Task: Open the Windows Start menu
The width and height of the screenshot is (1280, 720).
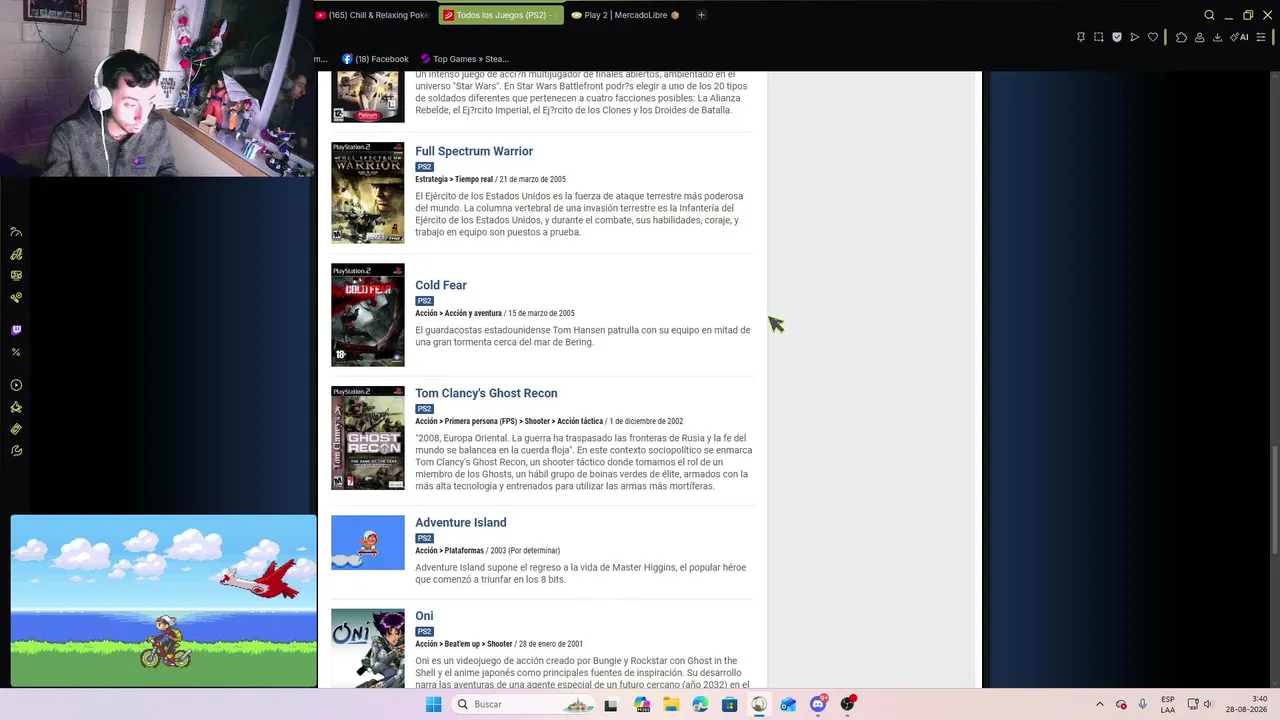Action: coord(433,704)
